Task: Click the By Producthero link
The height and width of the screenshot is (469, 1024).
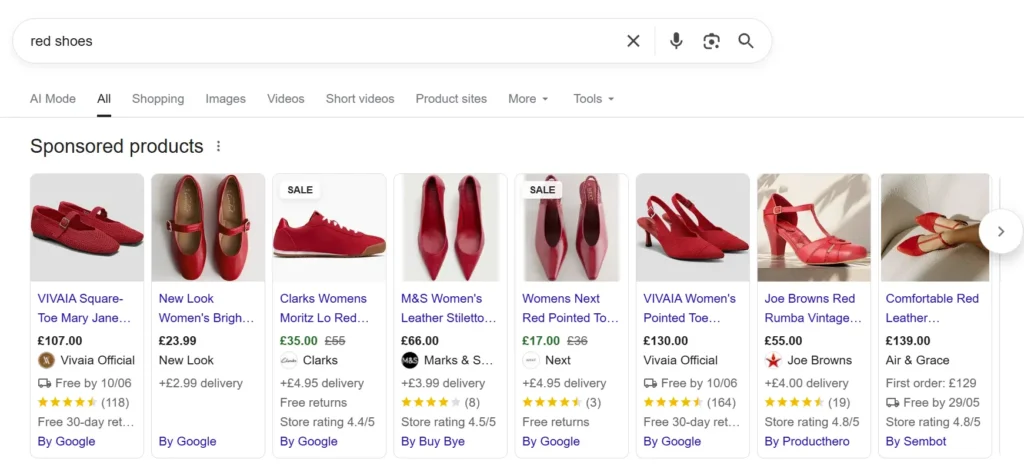Action: 807,442
